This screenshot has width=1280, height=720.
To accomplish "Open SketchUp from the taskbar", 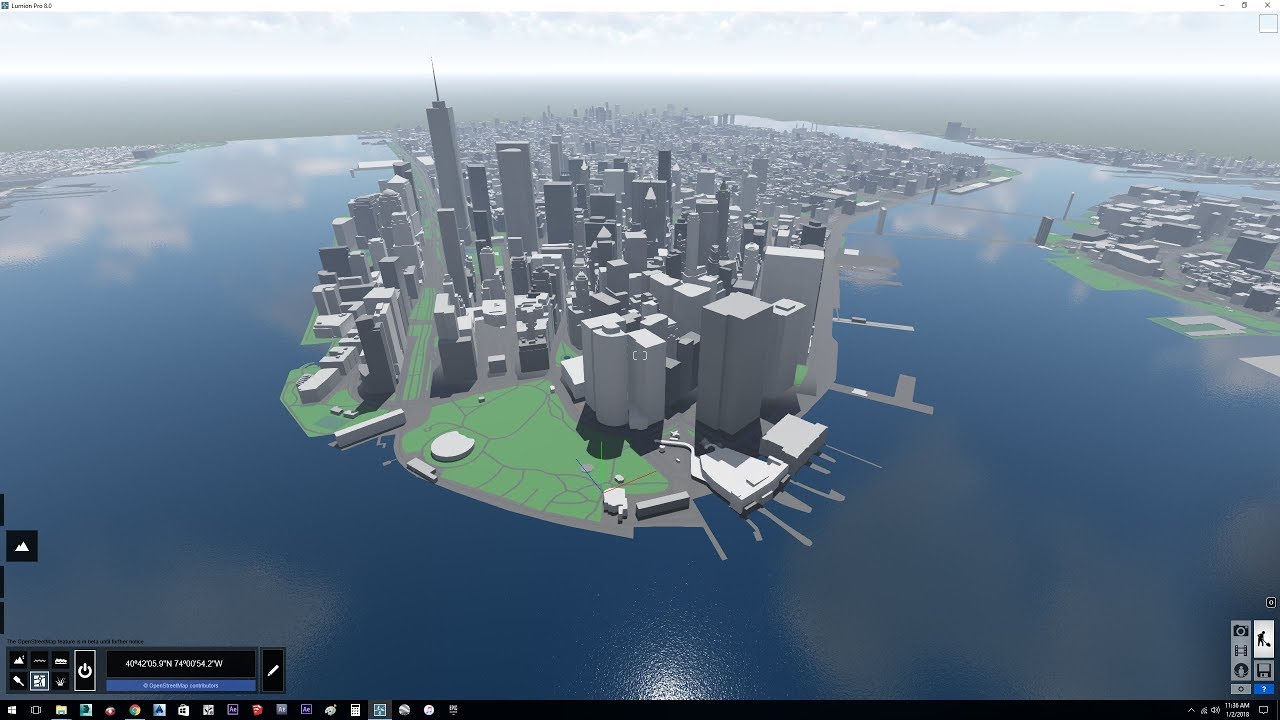I will coord(257,710).
